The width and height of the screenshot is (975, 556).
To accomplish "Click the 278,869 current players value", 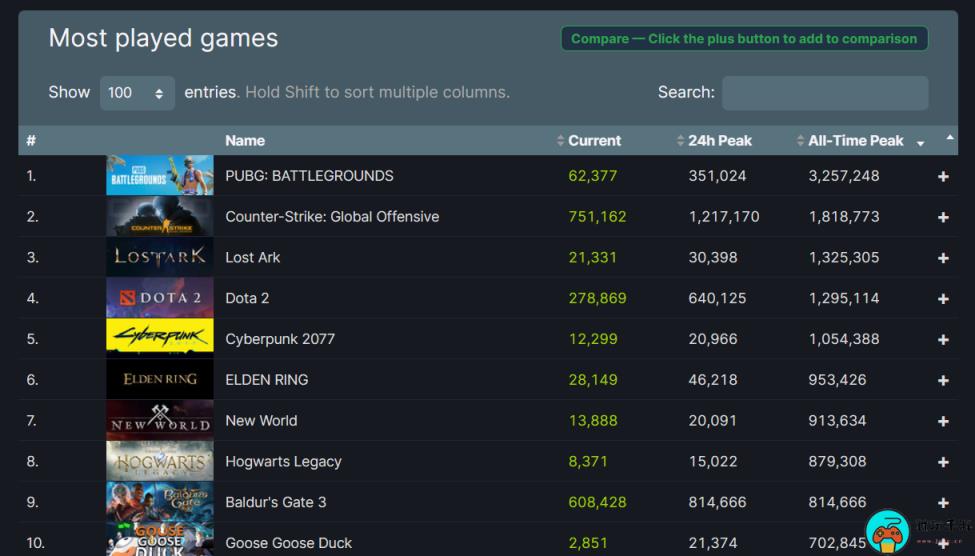I will click(x=597, y=298).
